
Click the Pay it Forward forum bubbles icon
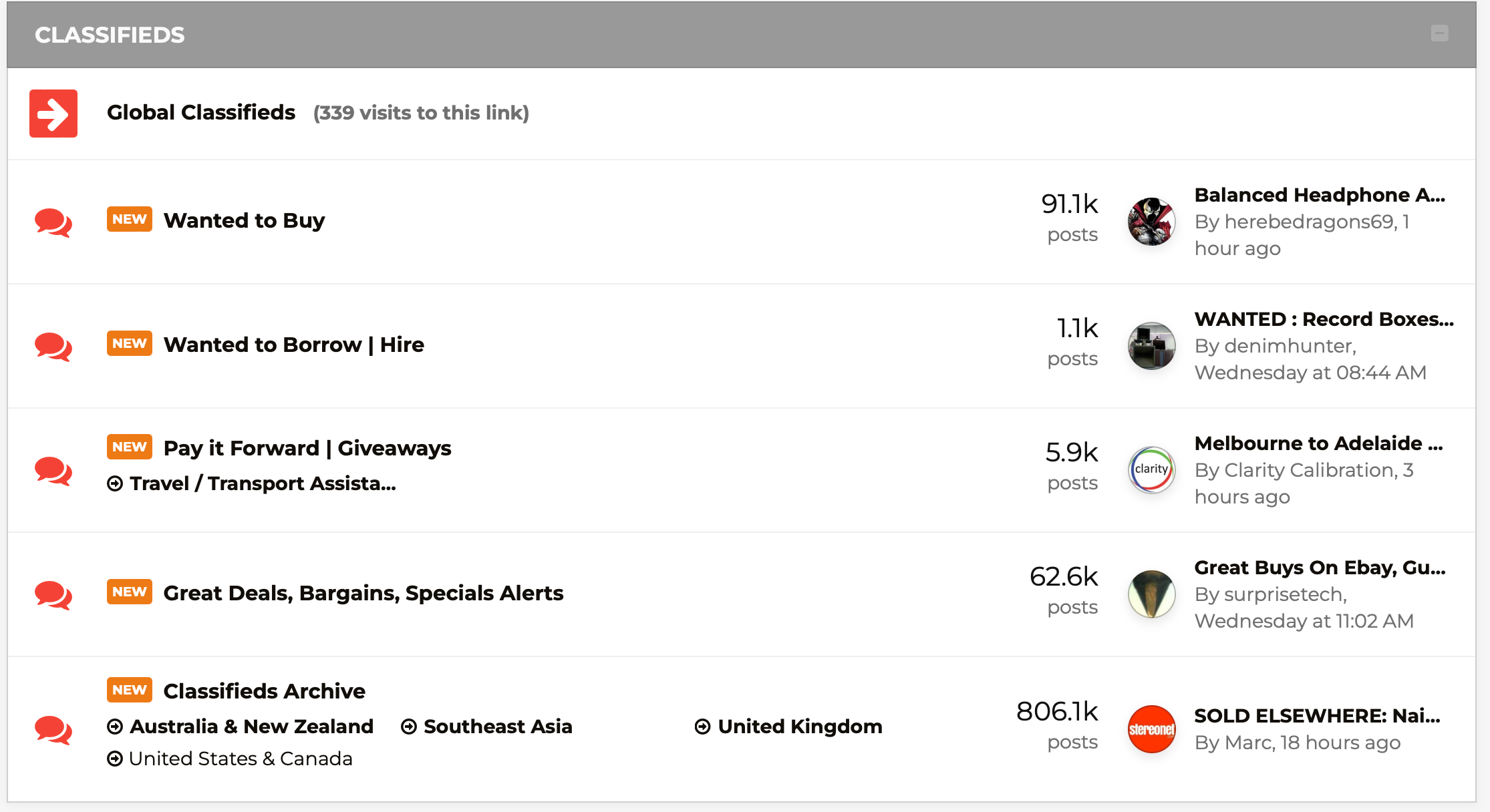click(x=53, y=471)
